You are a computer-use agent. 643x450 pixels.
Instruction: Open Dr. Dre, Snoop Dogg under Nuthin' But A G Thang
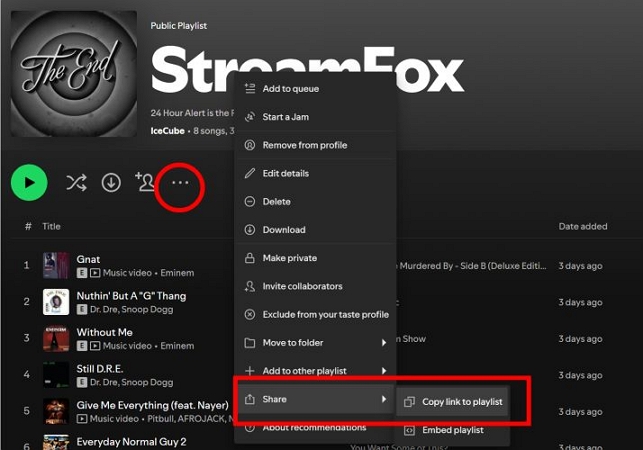(x=131, y=309)
